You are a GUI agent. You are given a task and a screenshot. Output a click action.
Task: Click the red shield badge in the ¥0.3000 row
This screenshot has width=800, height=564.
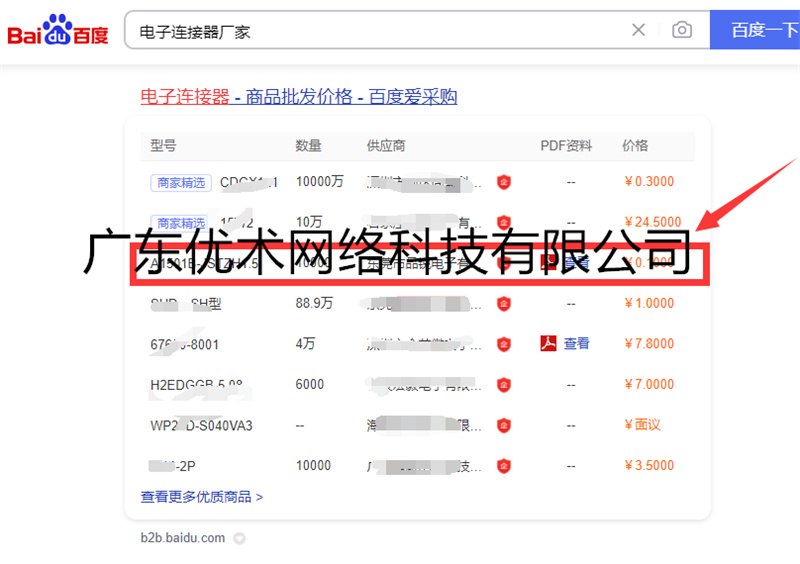coord(504,182)
